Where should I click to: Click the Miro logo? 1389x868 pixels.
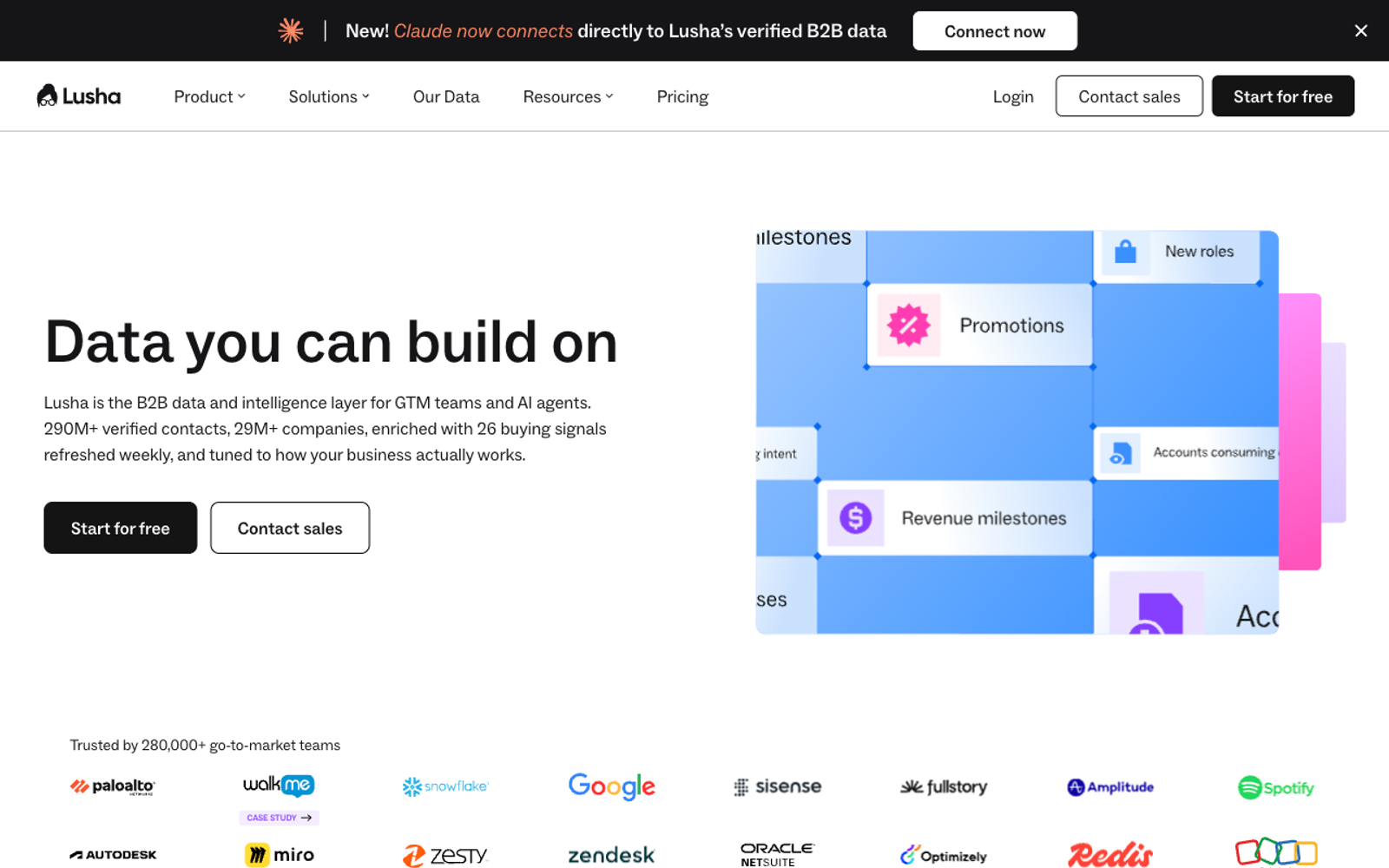[x=279, y=855]
